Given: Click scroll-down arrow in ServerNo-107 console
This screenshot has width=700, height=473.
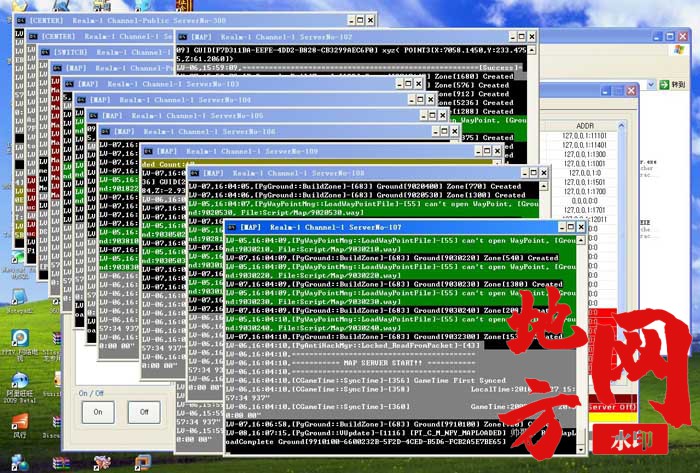Looking at the screenshot, I should point(580,450).
